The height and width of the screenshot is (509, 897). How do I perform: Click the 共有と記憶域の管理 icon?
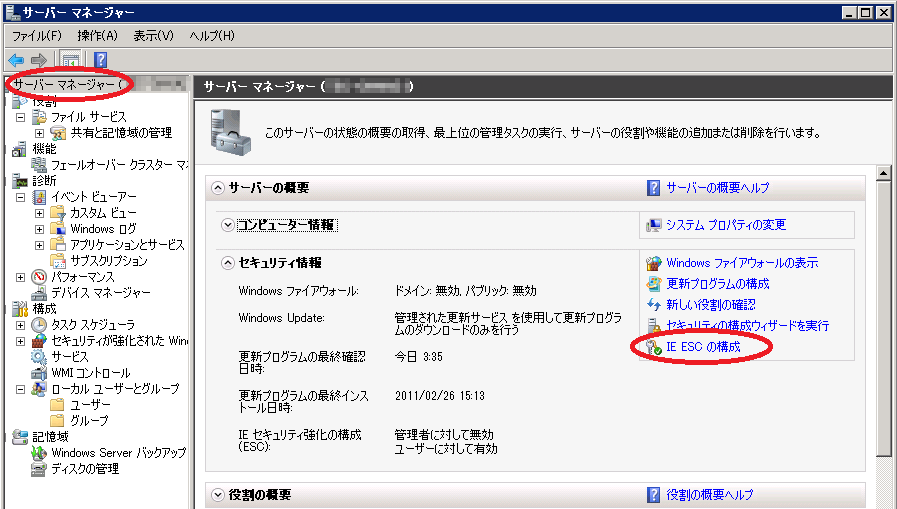(58, 133)
